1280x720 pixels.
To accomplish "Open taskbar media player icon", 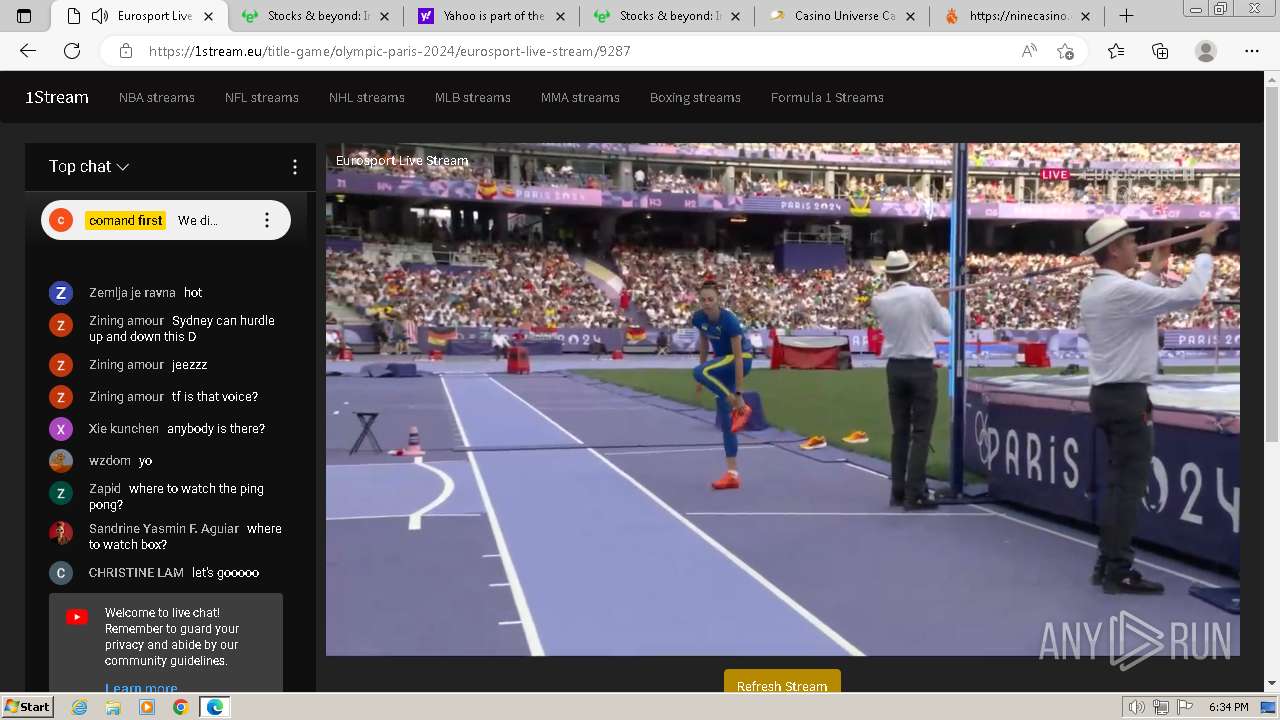I will tap(147, 707).
